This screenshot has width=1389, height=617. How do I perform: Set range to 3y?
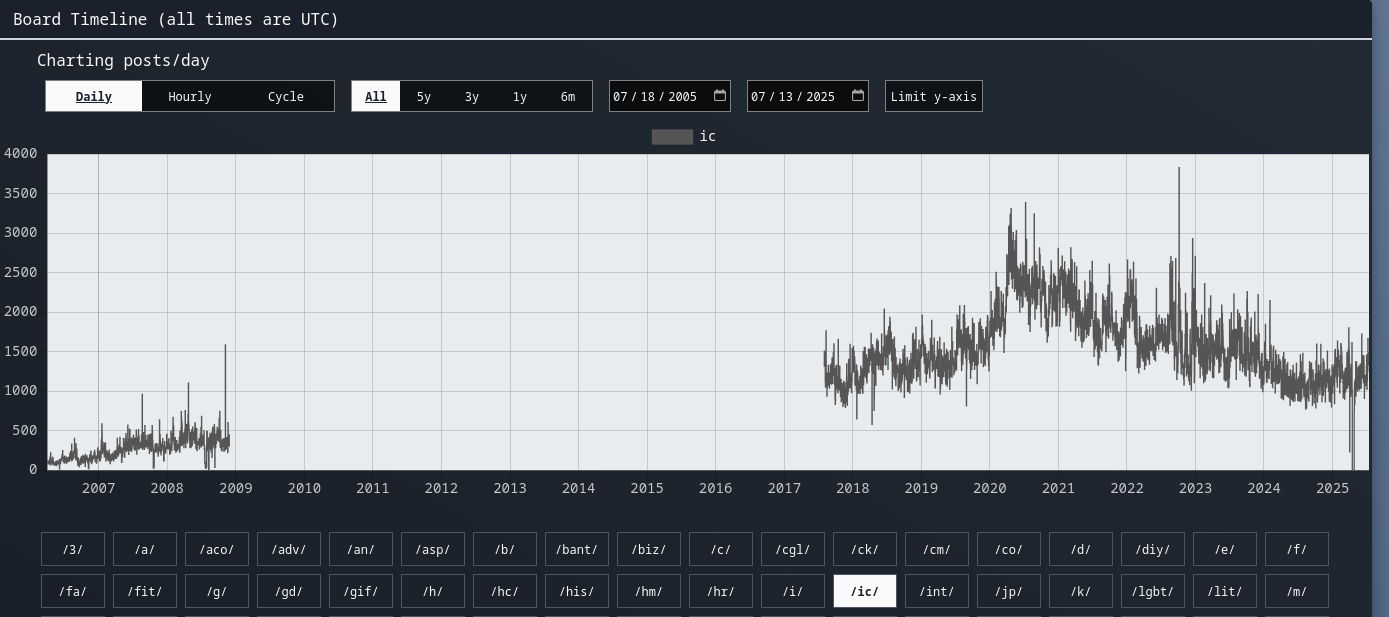[x=472, y=96]
